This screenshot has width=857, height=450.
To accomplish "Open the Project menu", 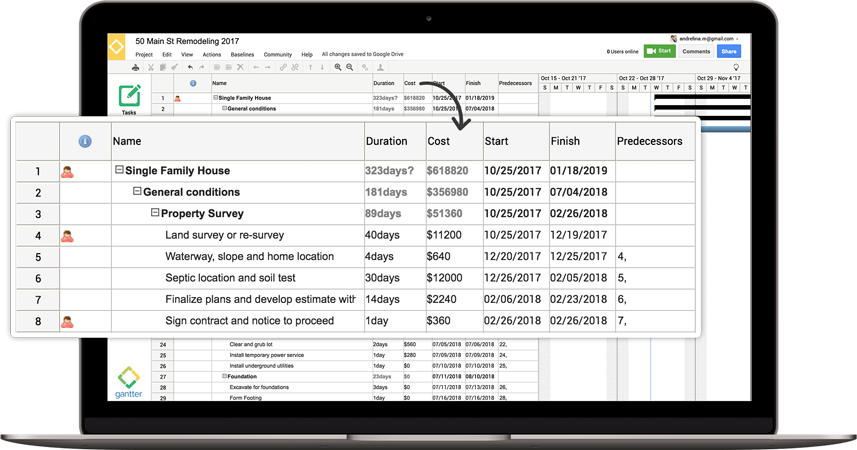I will click(144, 55).
